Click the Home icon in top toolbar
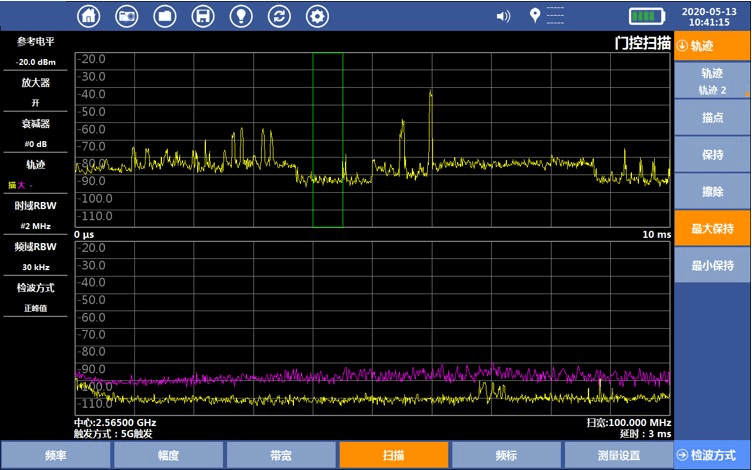 89,16
